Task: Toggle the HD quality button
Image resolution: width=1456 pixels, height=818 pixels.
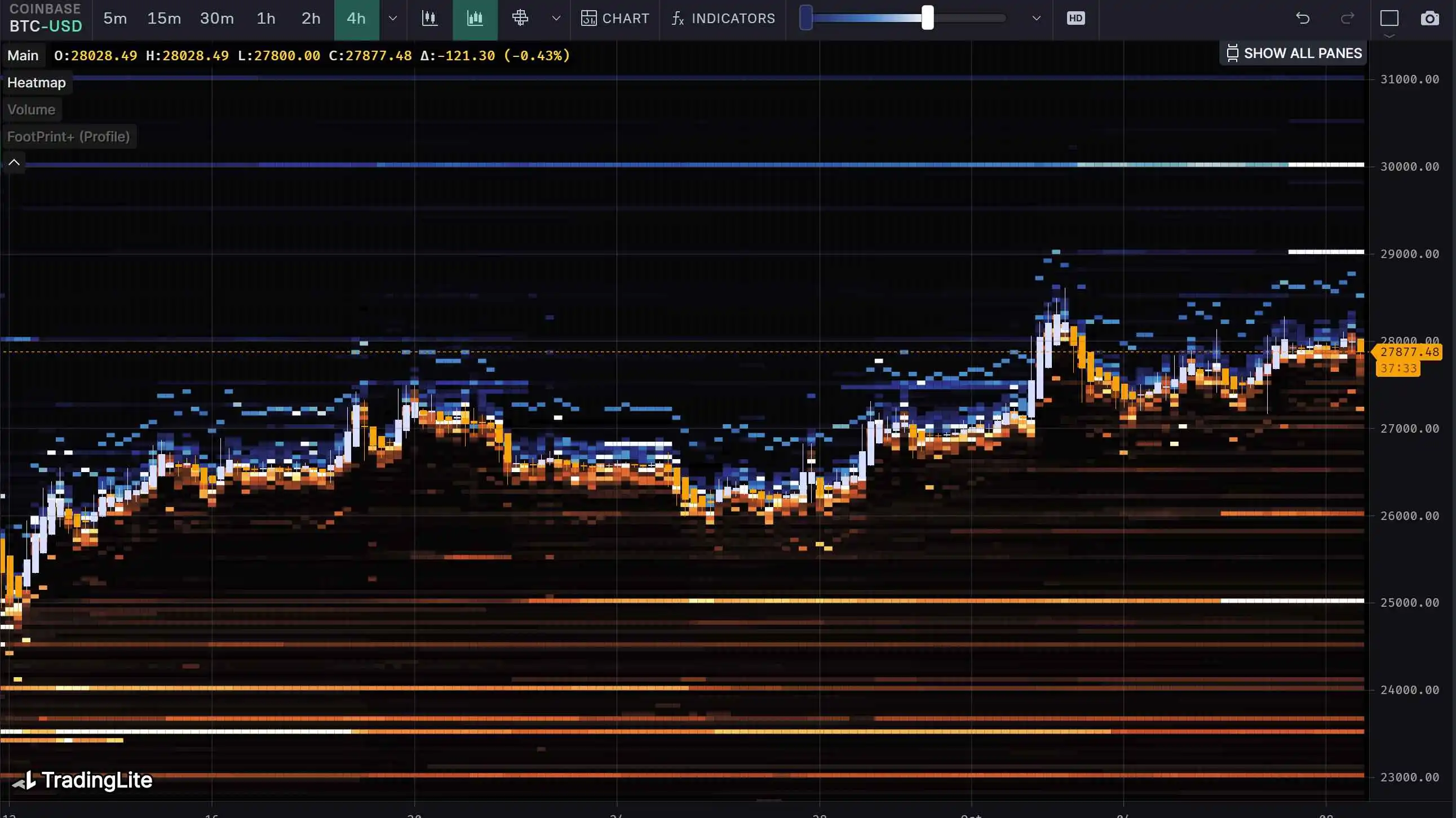Action: tap(1075, 19)
